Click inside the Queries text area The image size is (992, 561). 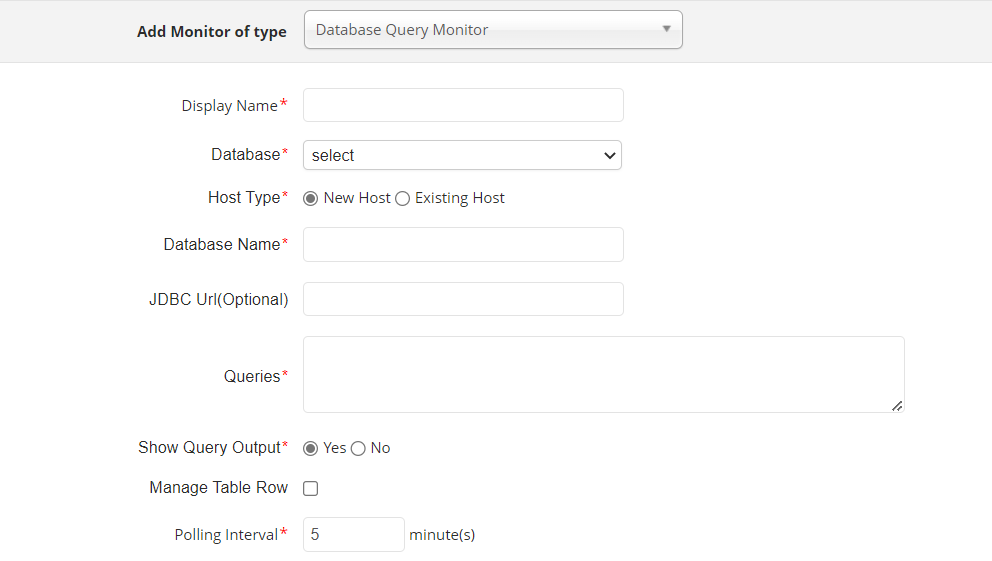[x=603, y=374]
